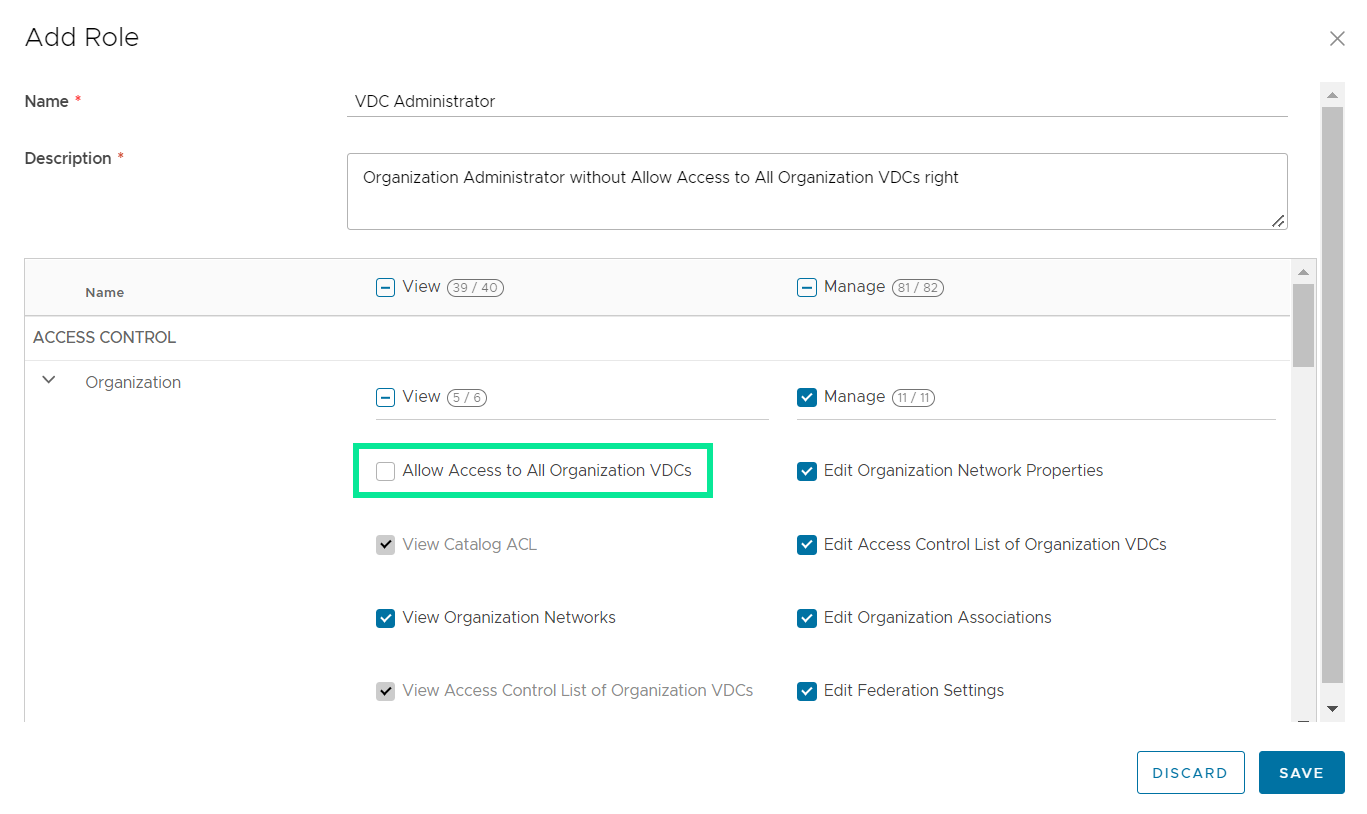Click the 11 / 11 count badge
Viewport: 1367px width, 814px height.
[x=913, y=398]
